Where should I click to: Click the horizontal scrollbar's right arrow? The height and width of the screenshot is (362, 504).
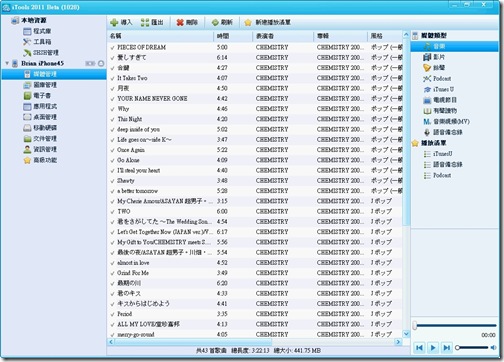[x=398, y=342]
